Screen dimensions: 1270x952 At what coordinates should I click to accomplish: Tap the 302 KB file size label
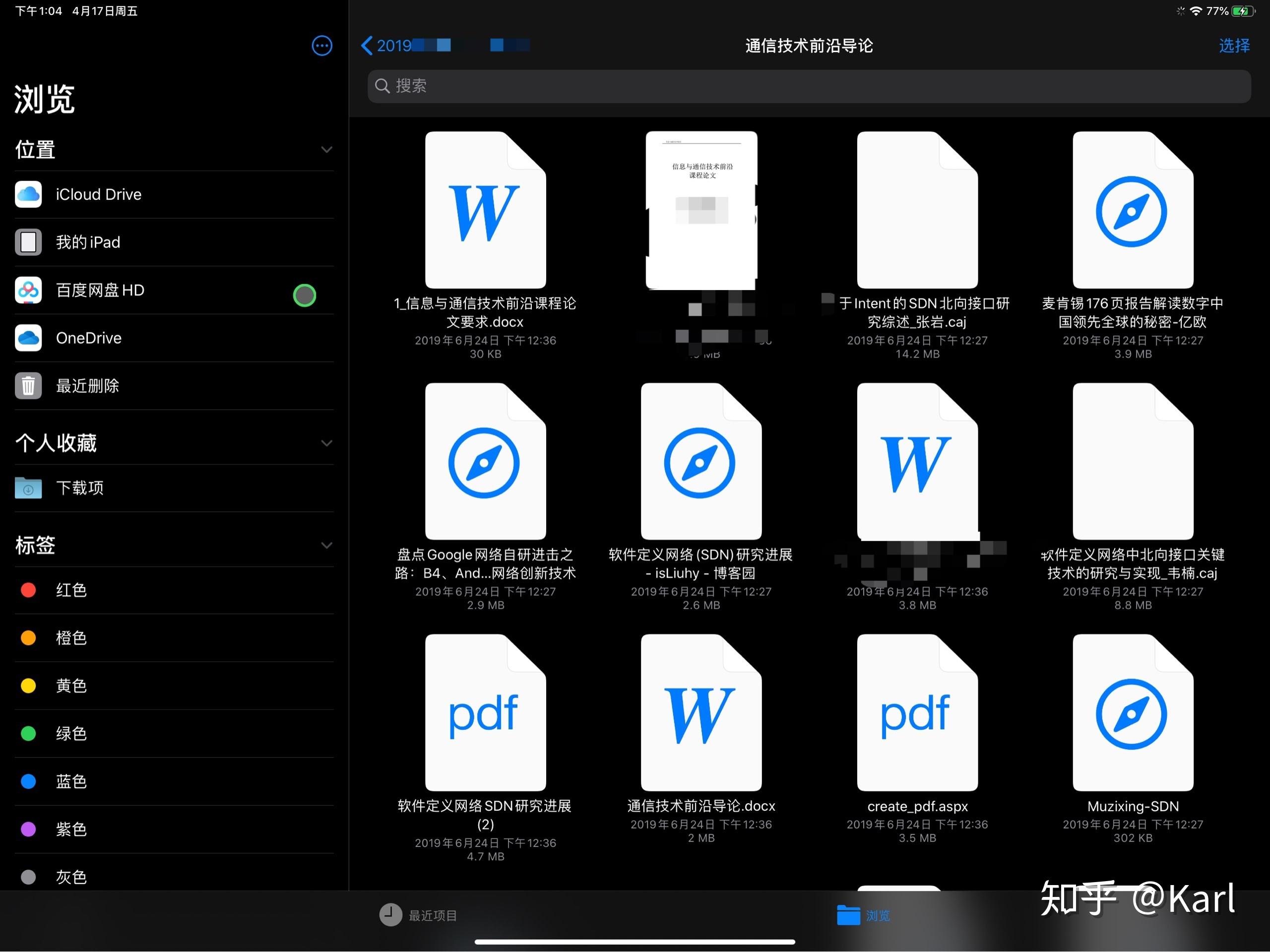(x=1133, y=838)
